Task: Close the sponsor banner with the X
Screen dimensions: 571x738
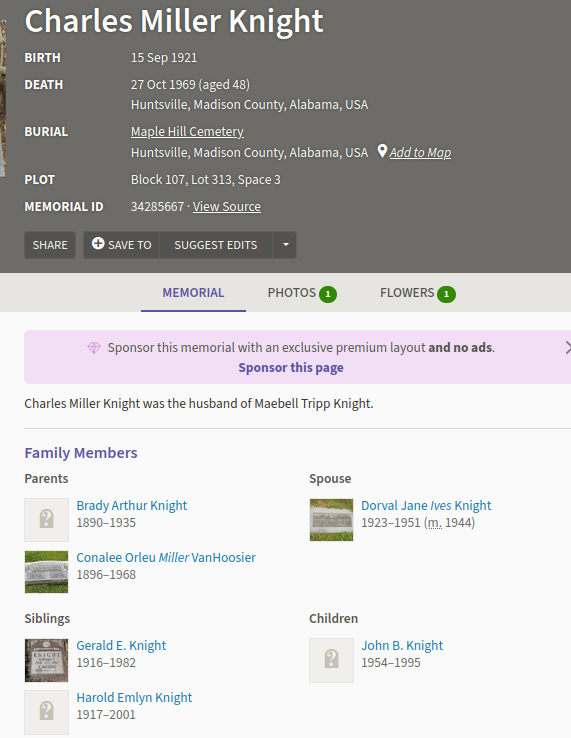Action: pos(567,348)
